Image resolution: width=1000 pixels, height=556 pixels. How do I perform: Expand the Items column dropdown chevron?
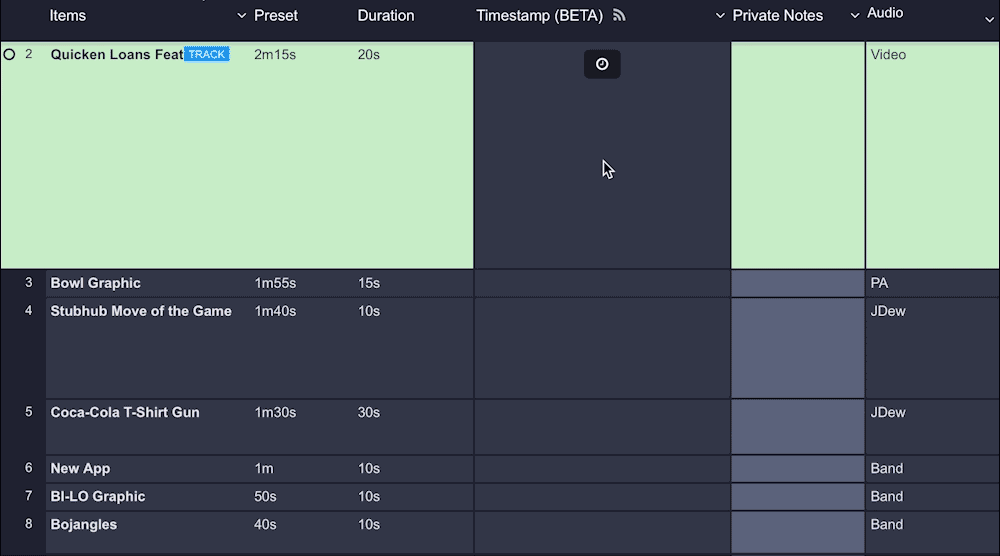241,16
